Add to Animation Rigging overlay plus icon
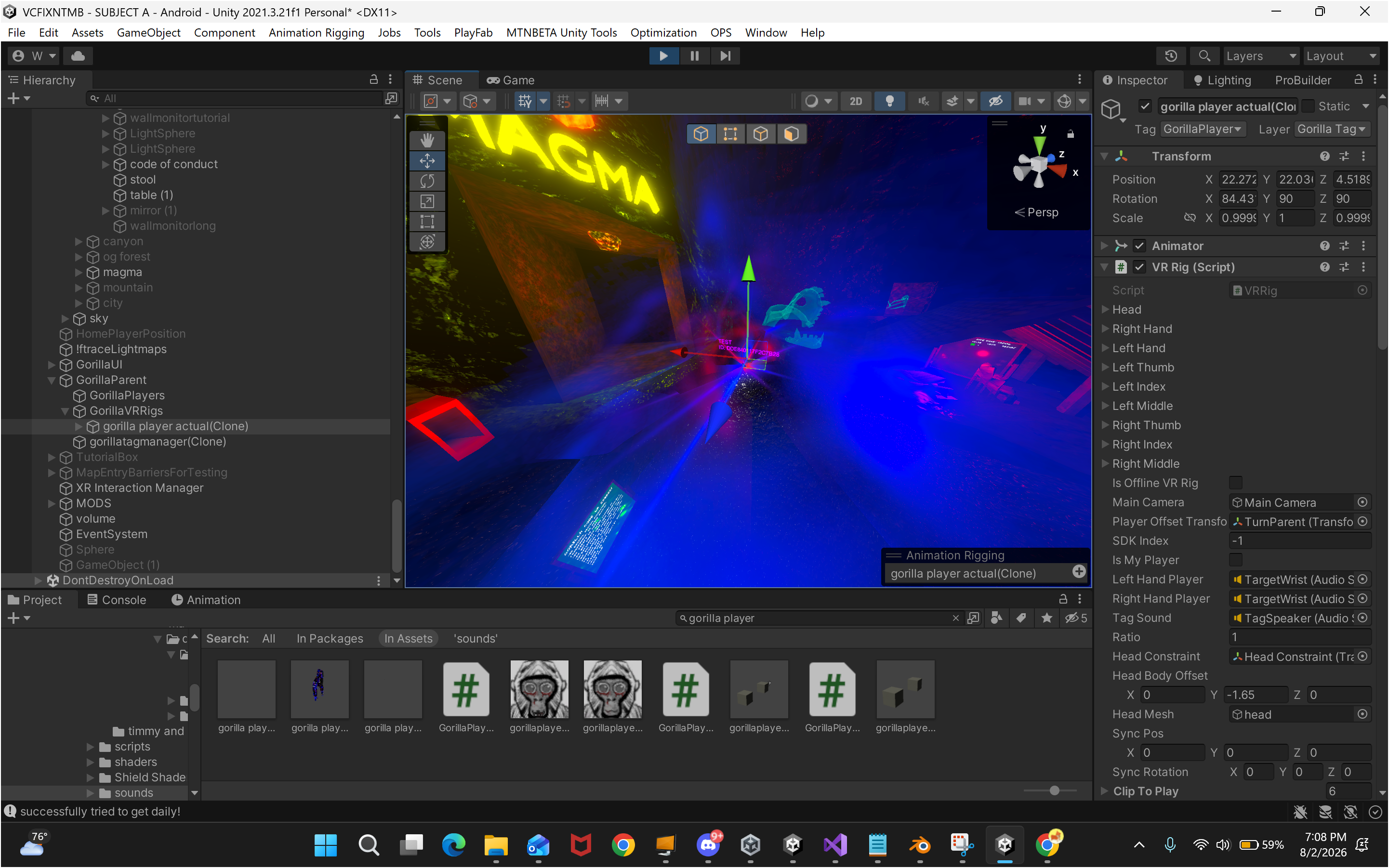Image resolution: width=1389 pixels, height=868 pixels. [x=1078, y=571]
